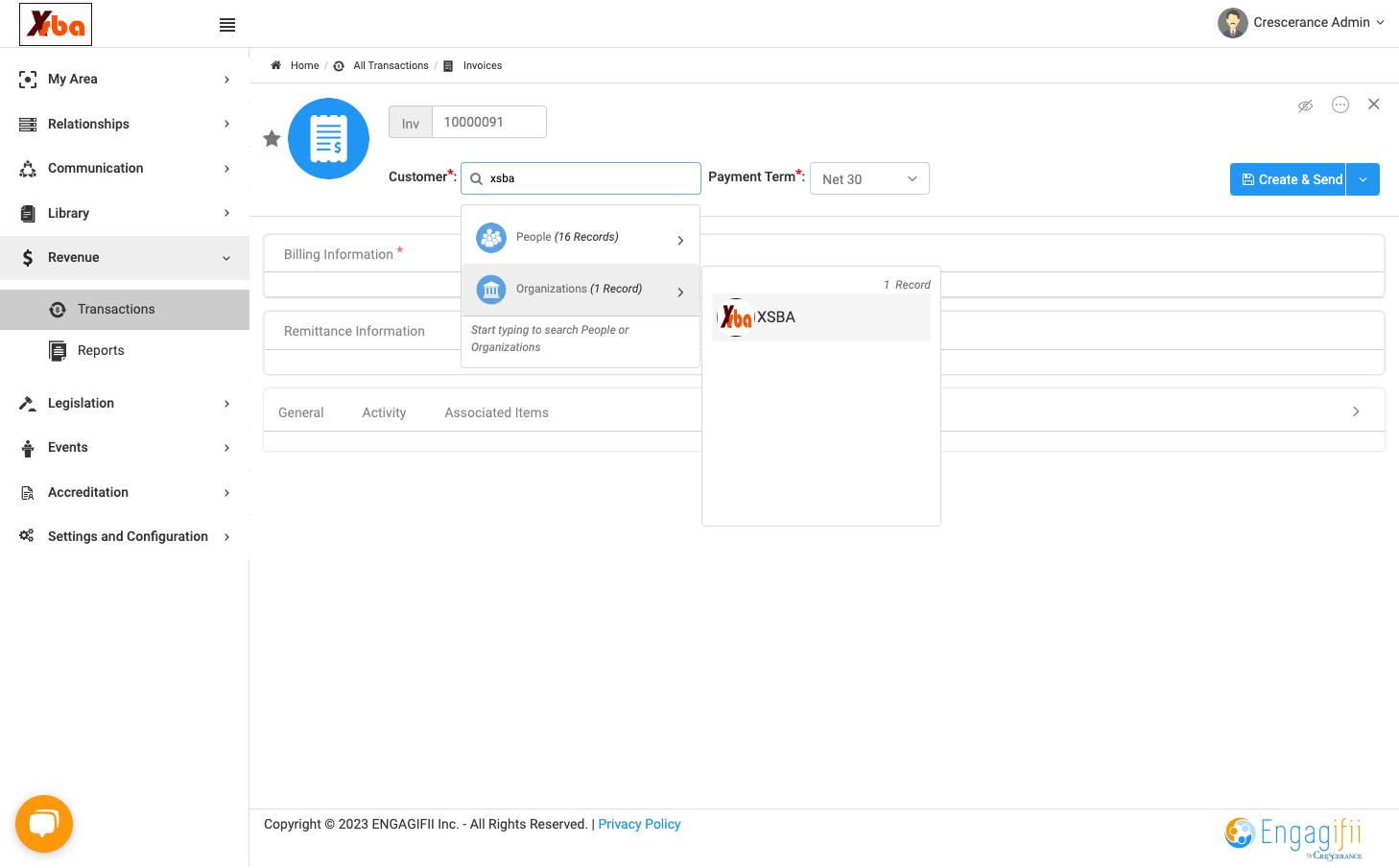Click the favorite star icon
This screenshot has height=868, width=1399.
click(x=272, y=139)
